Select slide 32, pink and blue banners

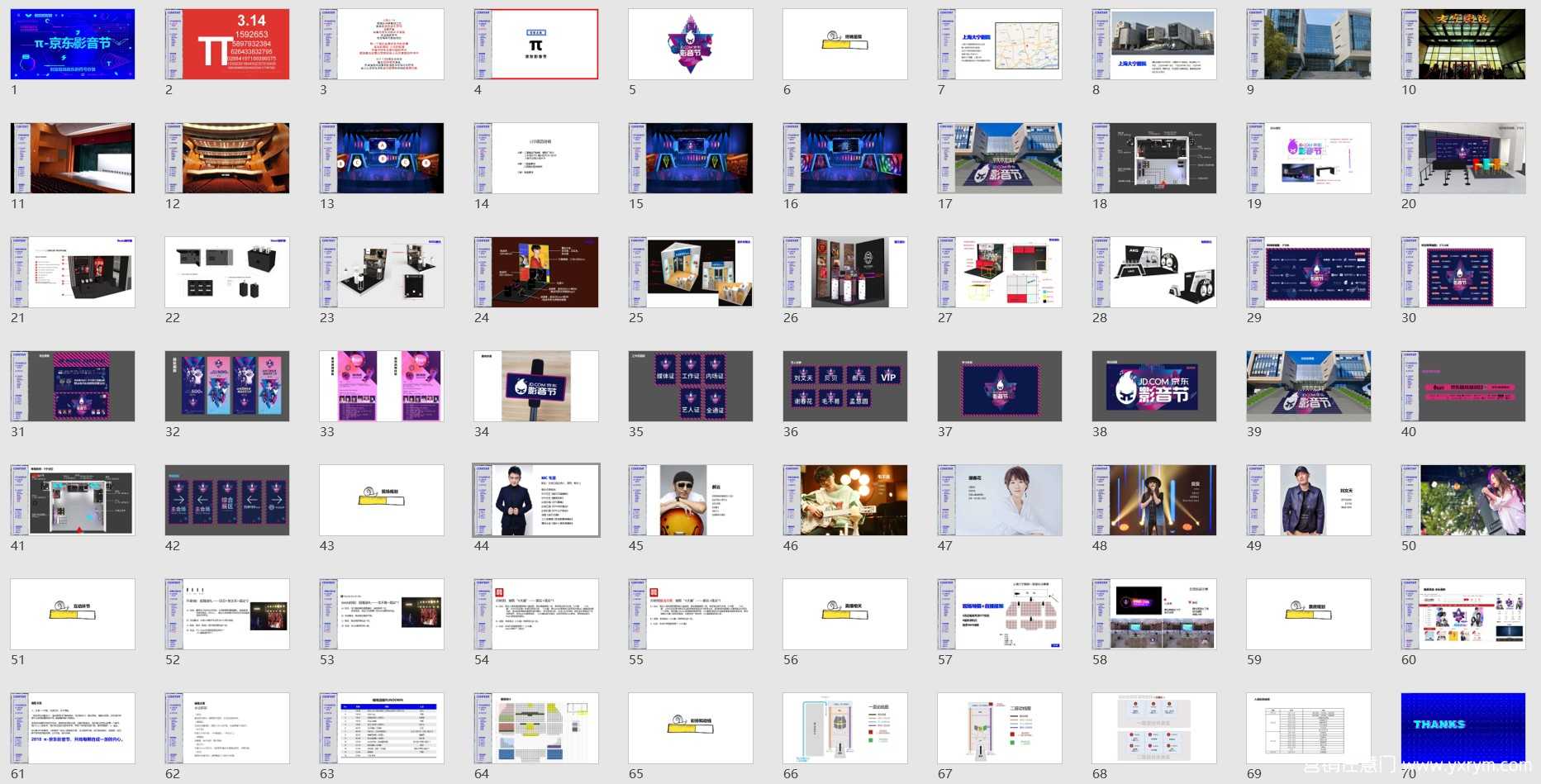click(227, 387)
